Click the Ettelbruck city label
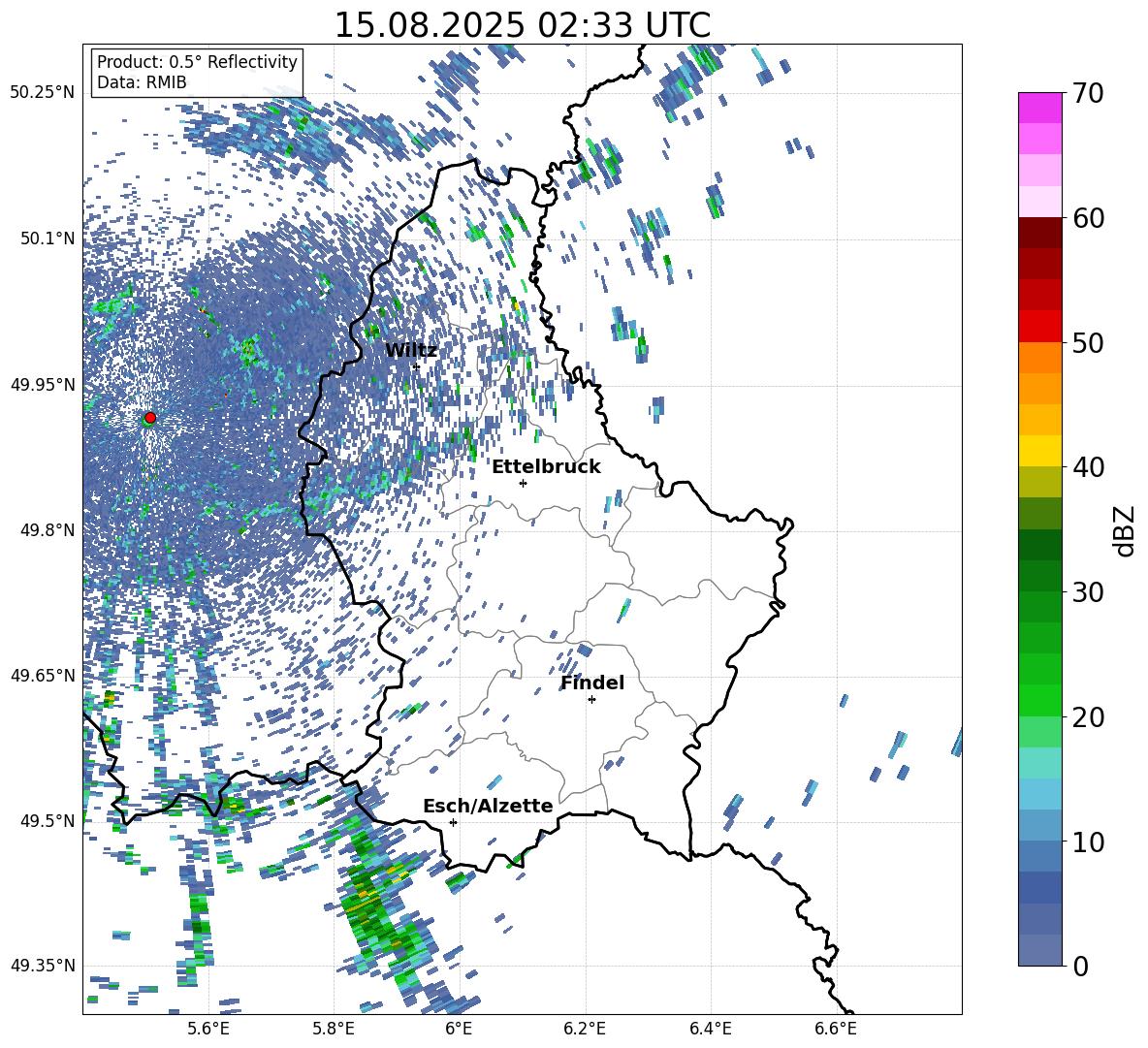 point(546,467)
